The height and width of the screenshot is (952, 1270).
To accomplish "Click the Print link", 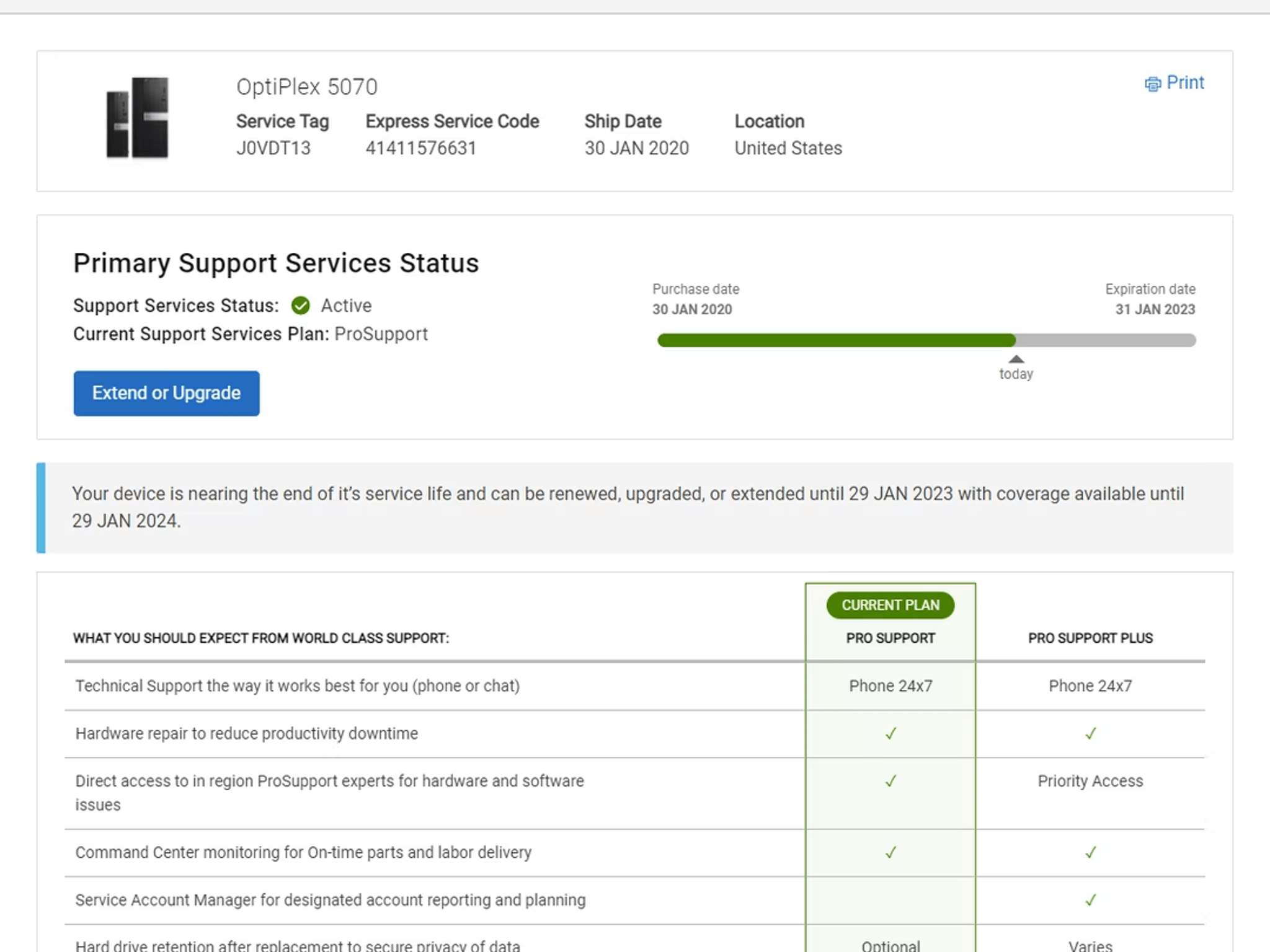I will [x=1184, y=82].
